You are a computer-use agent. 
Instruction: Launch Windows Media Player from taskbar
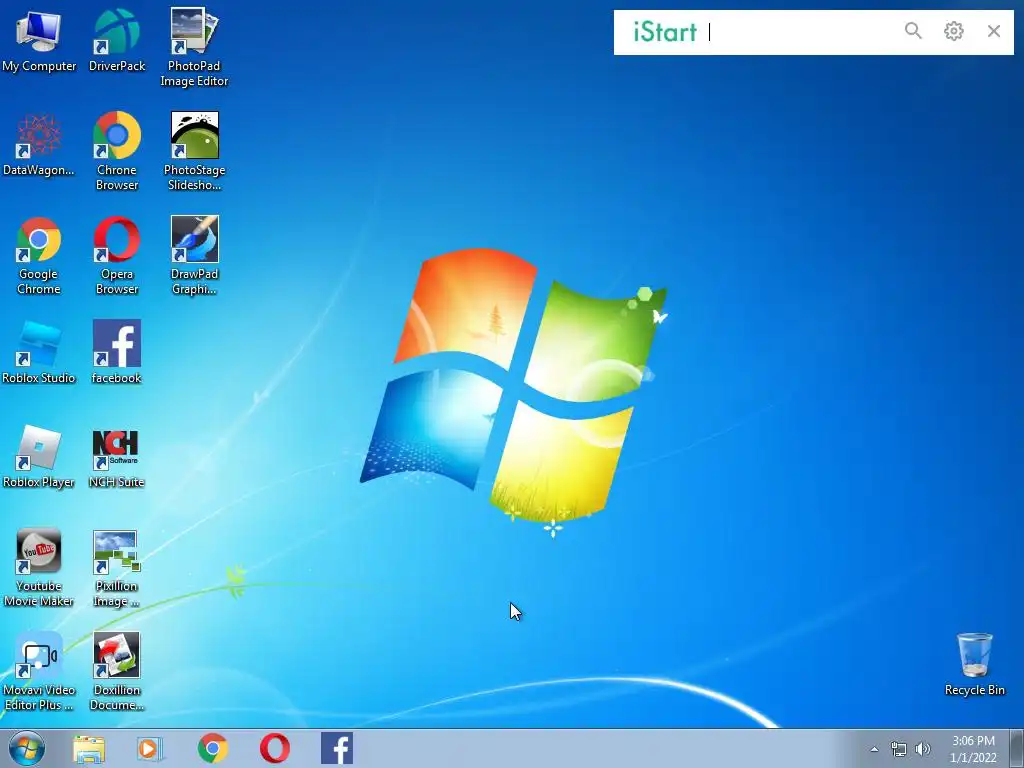150,749
